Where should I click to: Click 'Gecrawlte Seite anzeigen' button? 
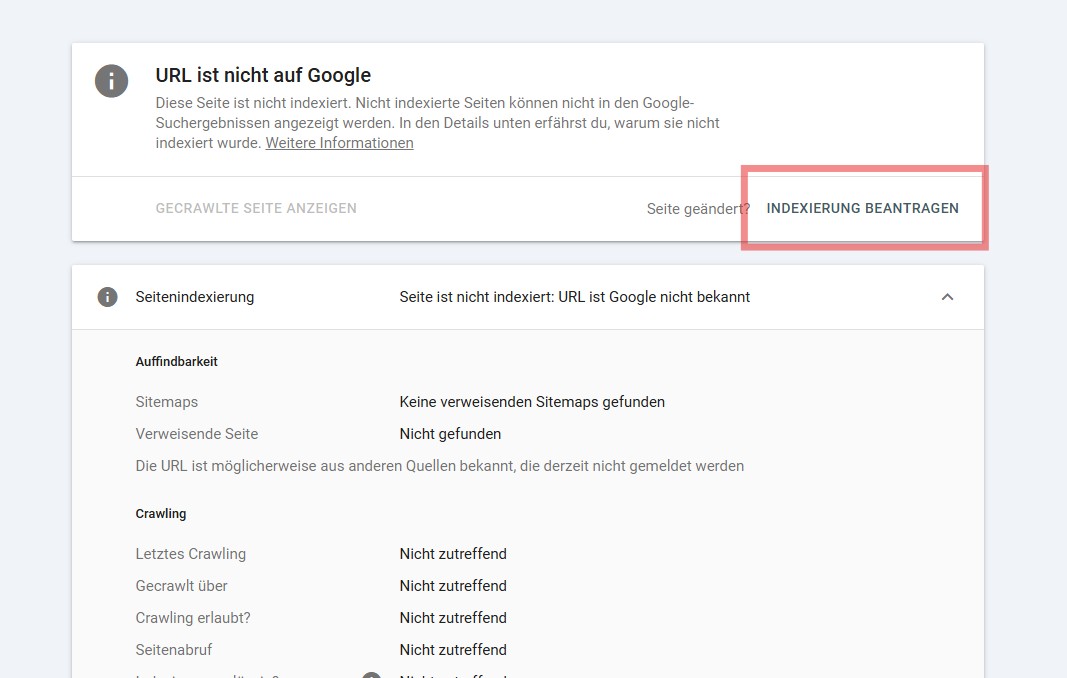point(256,208)
